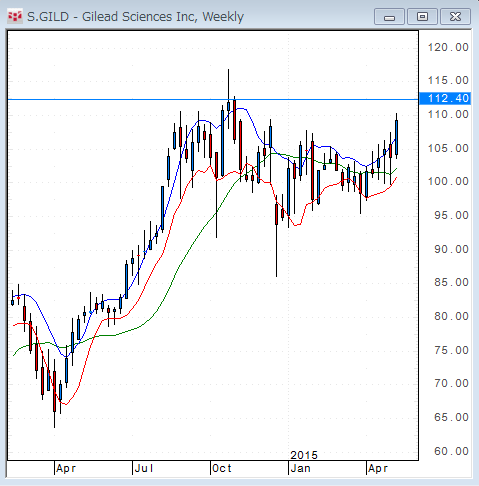Close the Gilead Sciences chart window
The image size is (479, 486).
(455, 17)
